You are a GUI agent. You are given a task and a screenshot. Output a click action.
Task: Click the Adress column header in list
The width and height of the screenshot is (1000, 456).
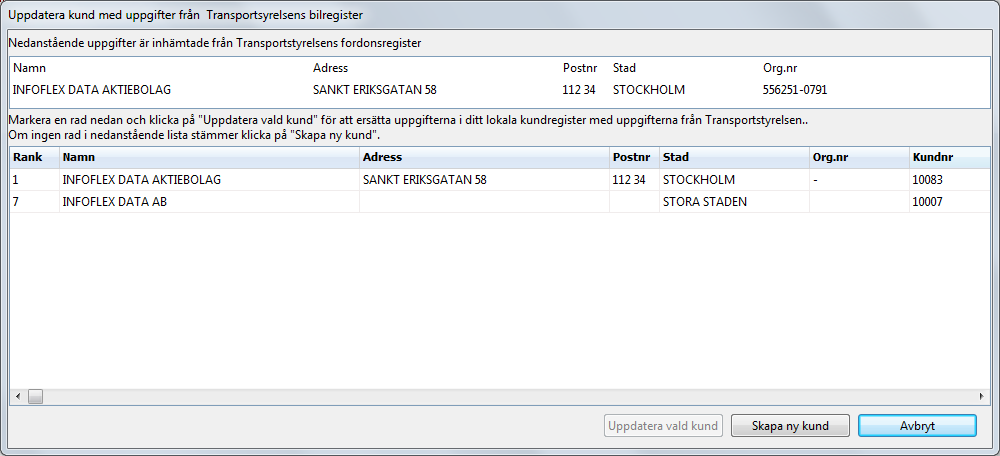point(484,158)
